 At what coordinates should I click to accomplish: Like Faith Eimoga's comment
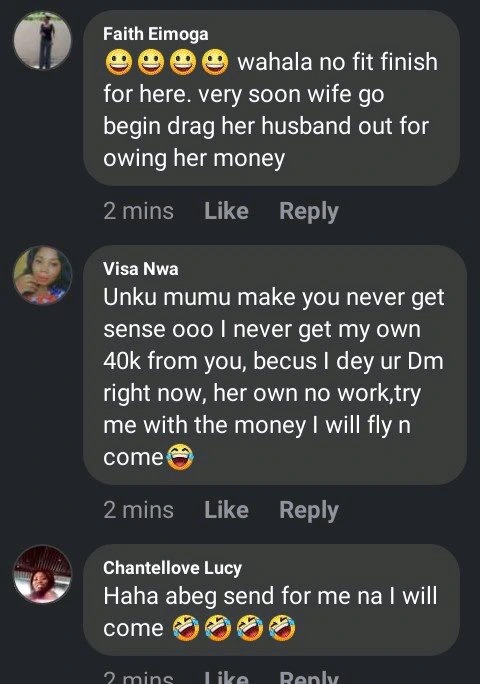[x=226, y=211]
